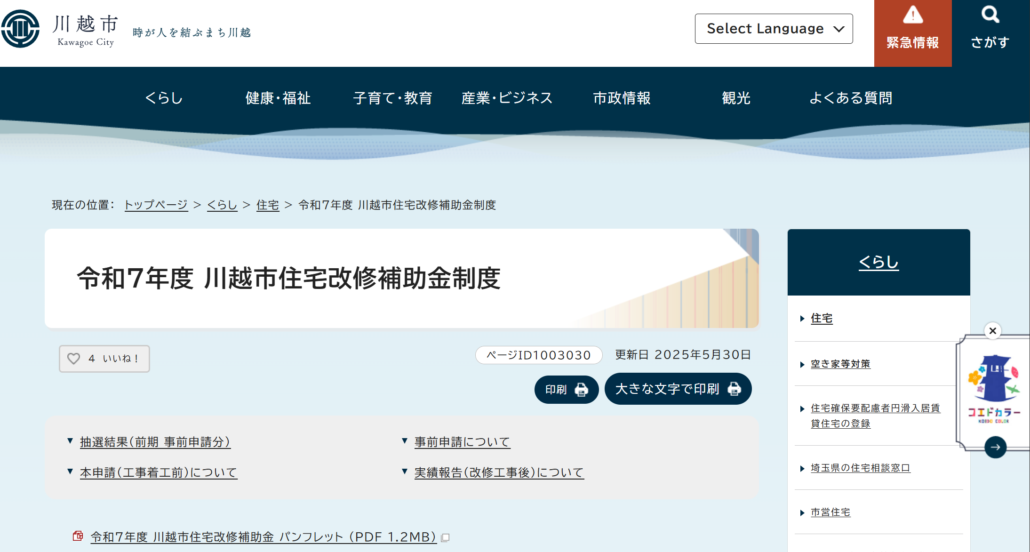Select 市営住宅 in the sidebar list
The width and height of the screenshot is (1030, 552).
(x=830, y=513)
